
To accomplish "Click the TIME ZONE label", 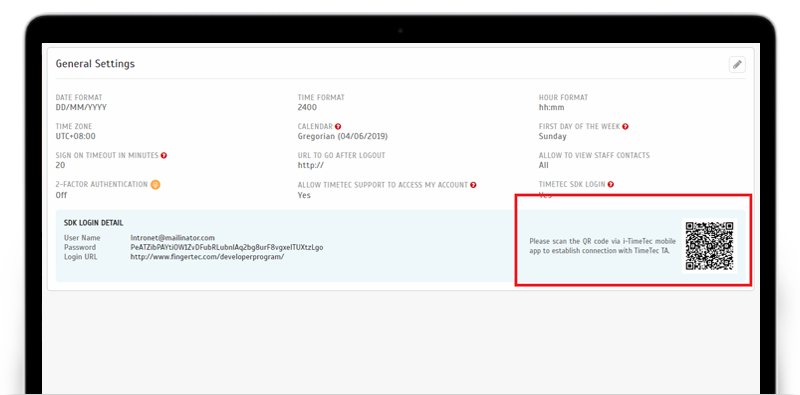I will (74, 127).
